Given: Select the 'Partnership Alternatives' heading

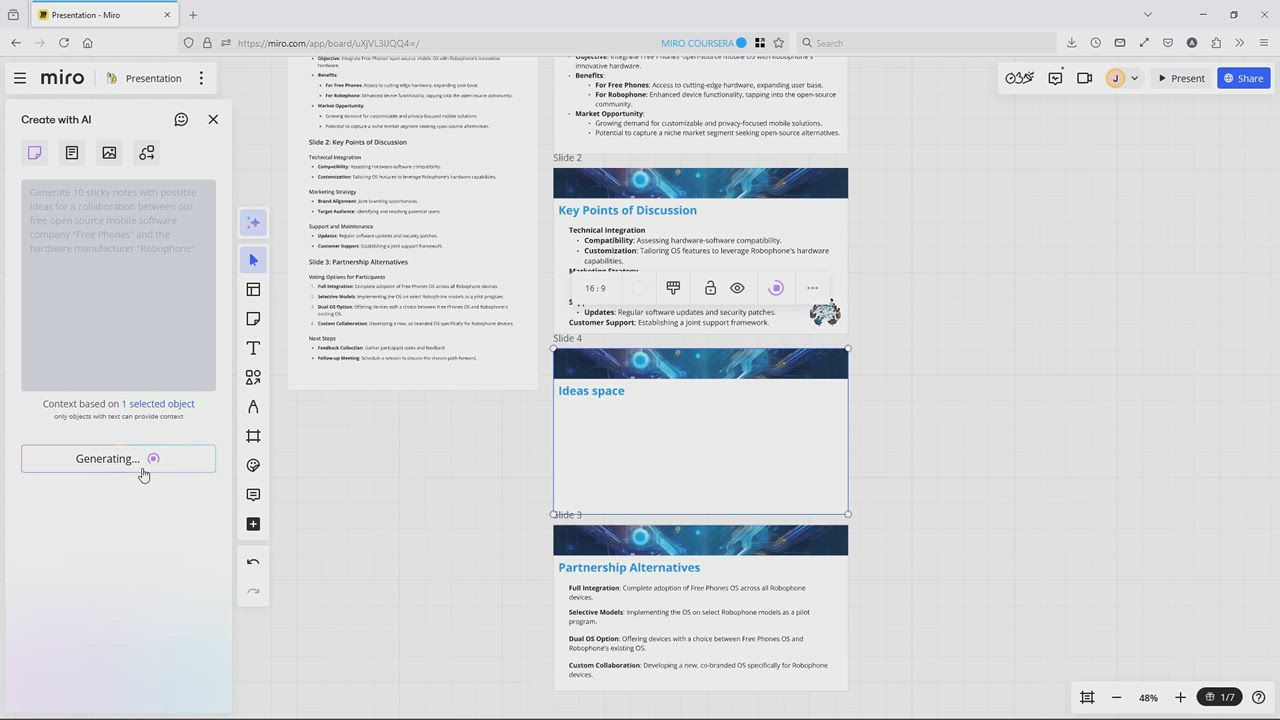Looking at the screenshot, I should [629, 567].
